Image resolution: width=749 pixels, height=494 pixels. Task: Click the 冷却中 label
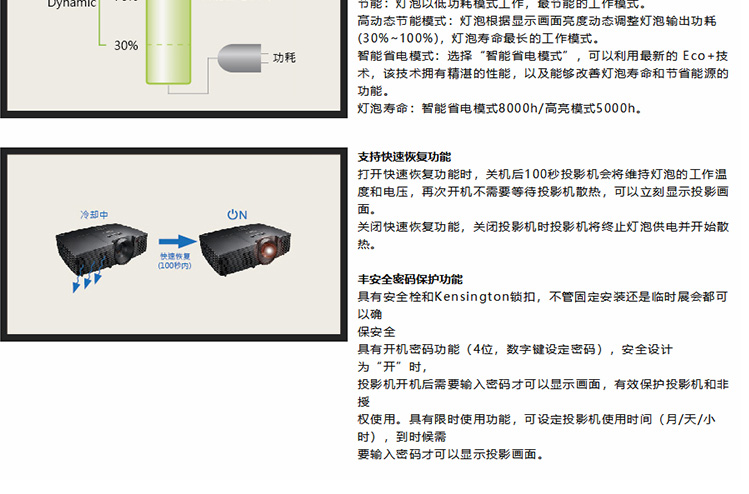[94, 215]
